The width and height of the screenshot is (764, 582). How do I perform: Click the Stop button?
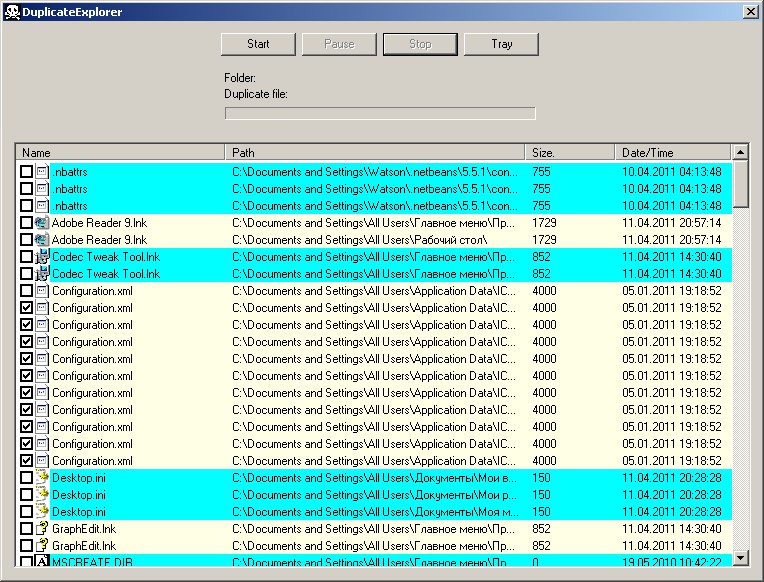pyautogui.click(x=420, y=44)
